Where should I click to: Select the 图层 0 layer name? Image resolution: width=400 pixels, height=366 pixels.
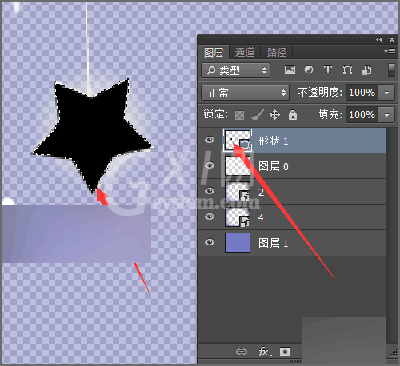tap(273, 166)
